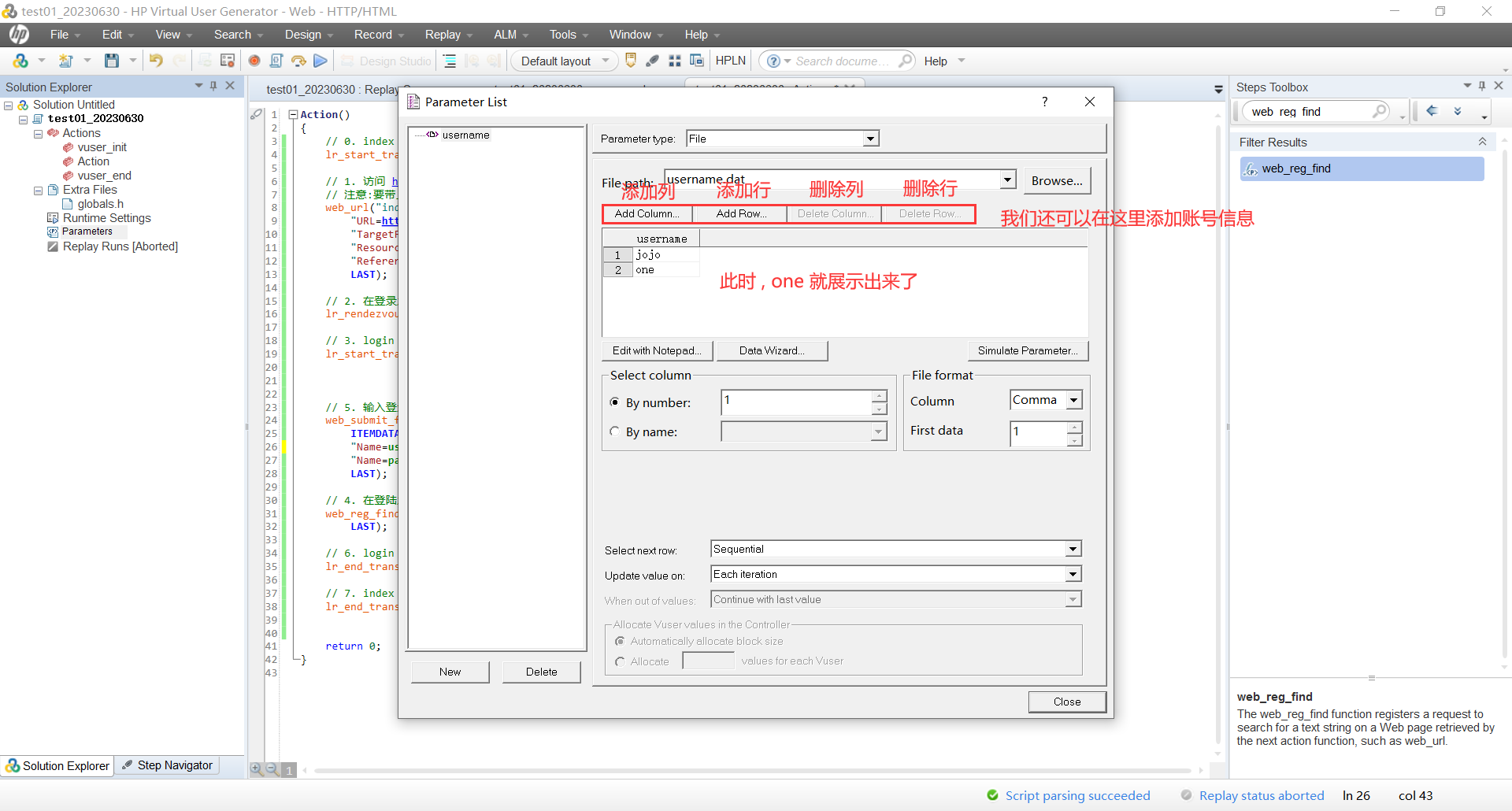Viewport: 1512px width, 811px height.
Task: Switch to the Step Navigator tab
Action: (167, 765)
